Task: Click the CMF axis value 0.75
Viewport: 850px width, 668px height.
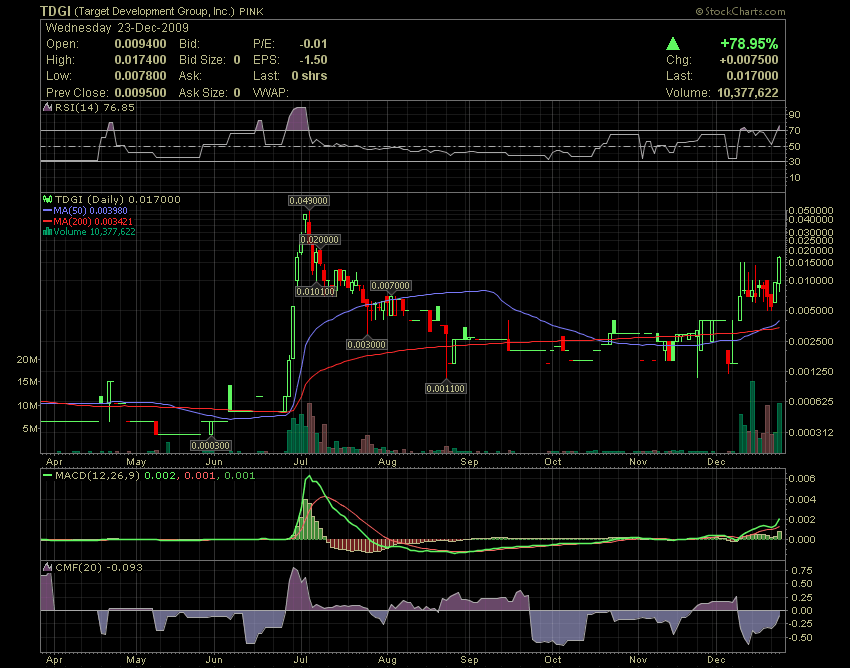Action: [x=802, y=570]
